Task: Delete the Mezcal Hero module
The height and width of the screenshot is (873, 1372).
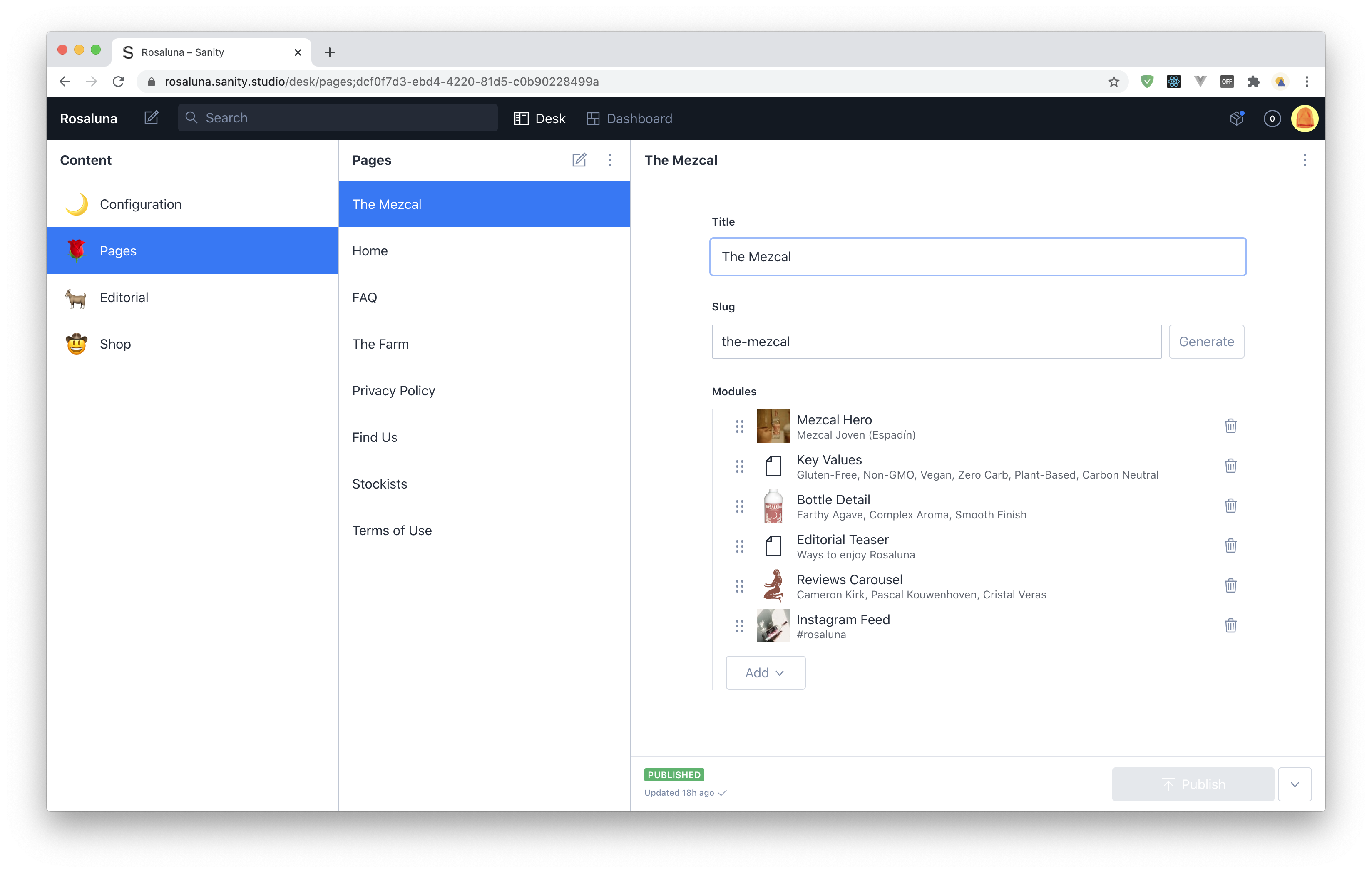Action: point(1230,426)
